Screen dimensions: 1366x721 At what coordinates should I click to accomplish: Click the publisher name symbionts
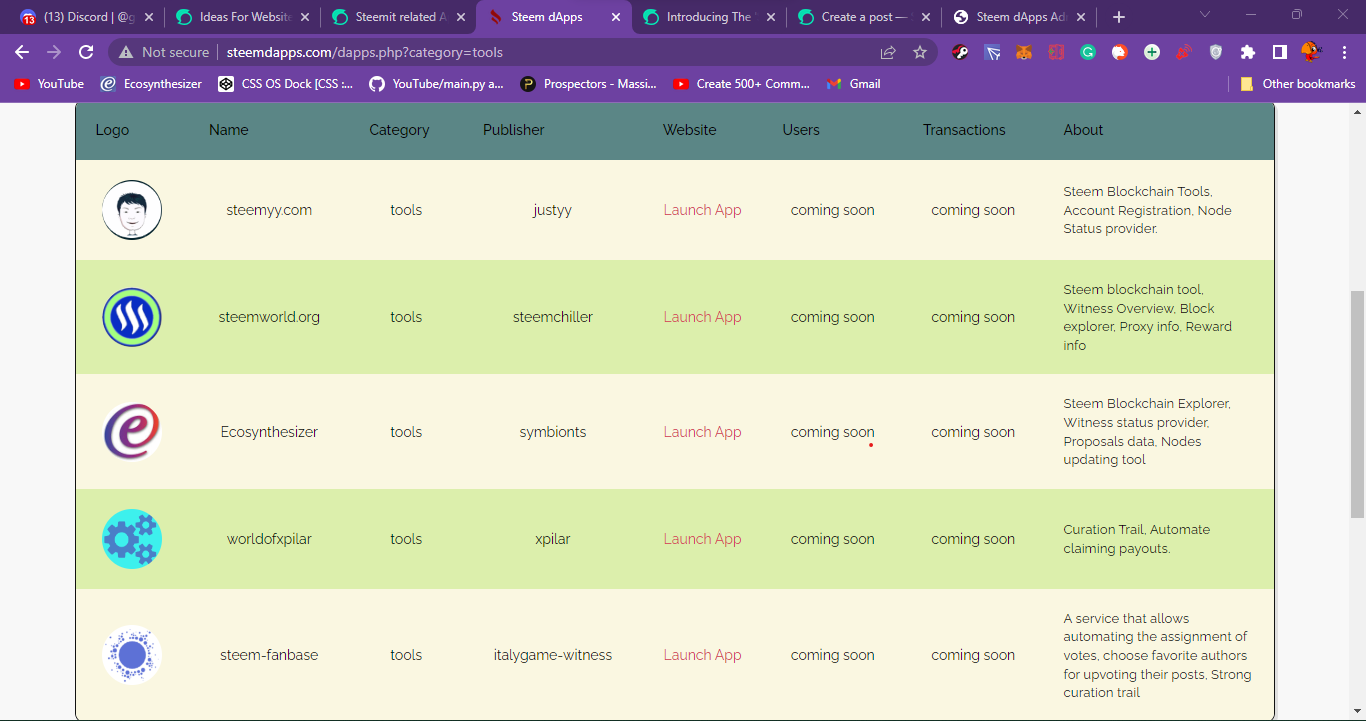(553, 432)
